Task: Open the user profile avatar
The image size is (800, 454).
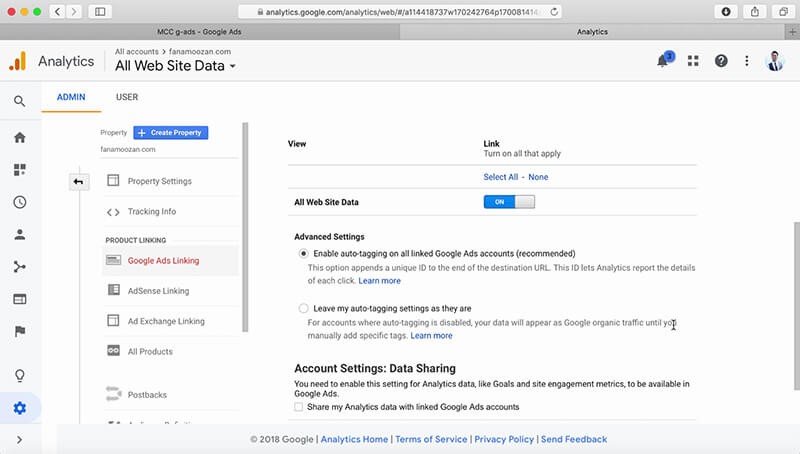Action: pyautogui.click(x=774, y=61)
